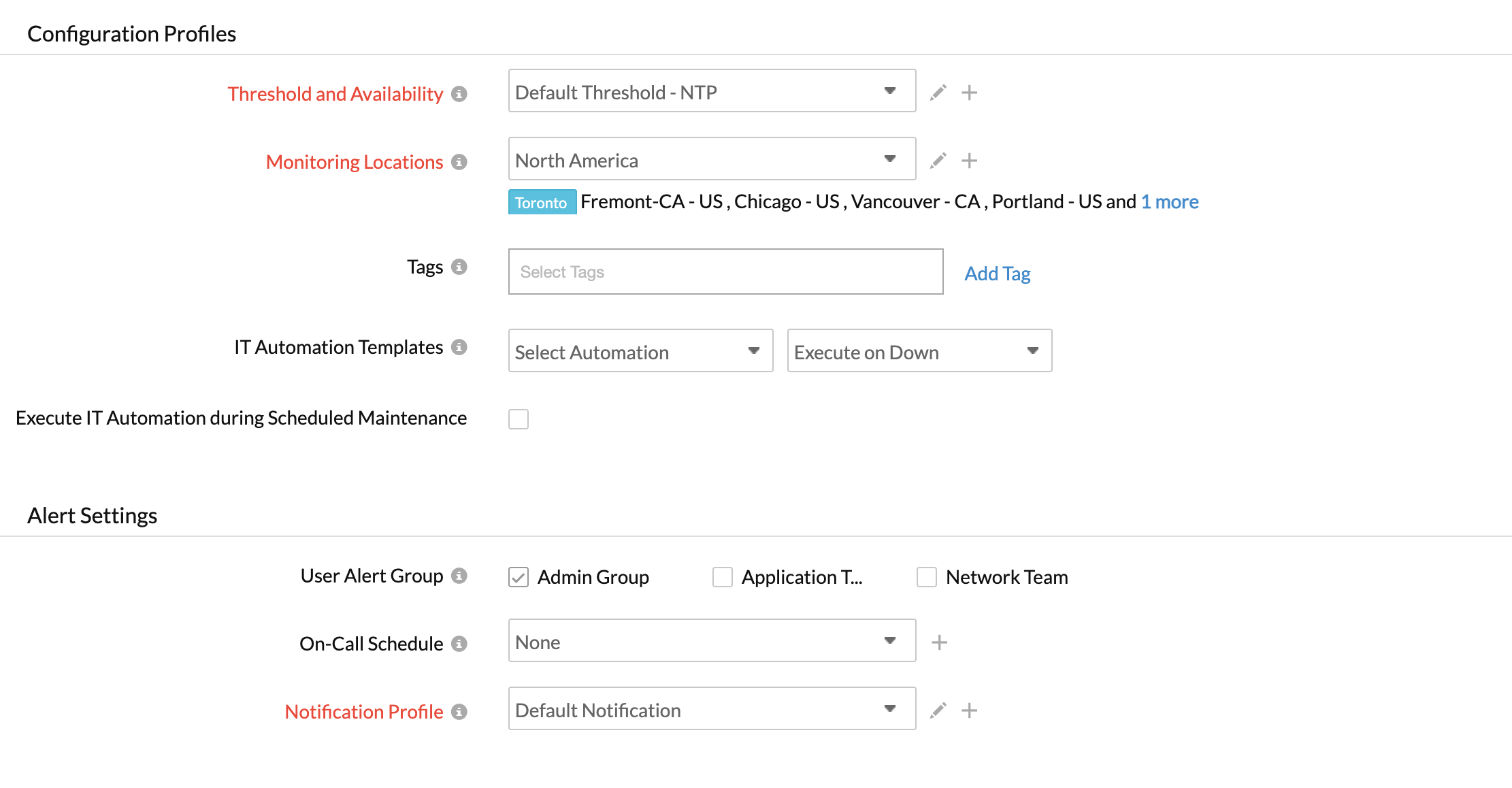Image resolution: width=1512 pixels, height=788 pixels.
Task: Add new Monitoring Locations profile
Action: (969, 160)
